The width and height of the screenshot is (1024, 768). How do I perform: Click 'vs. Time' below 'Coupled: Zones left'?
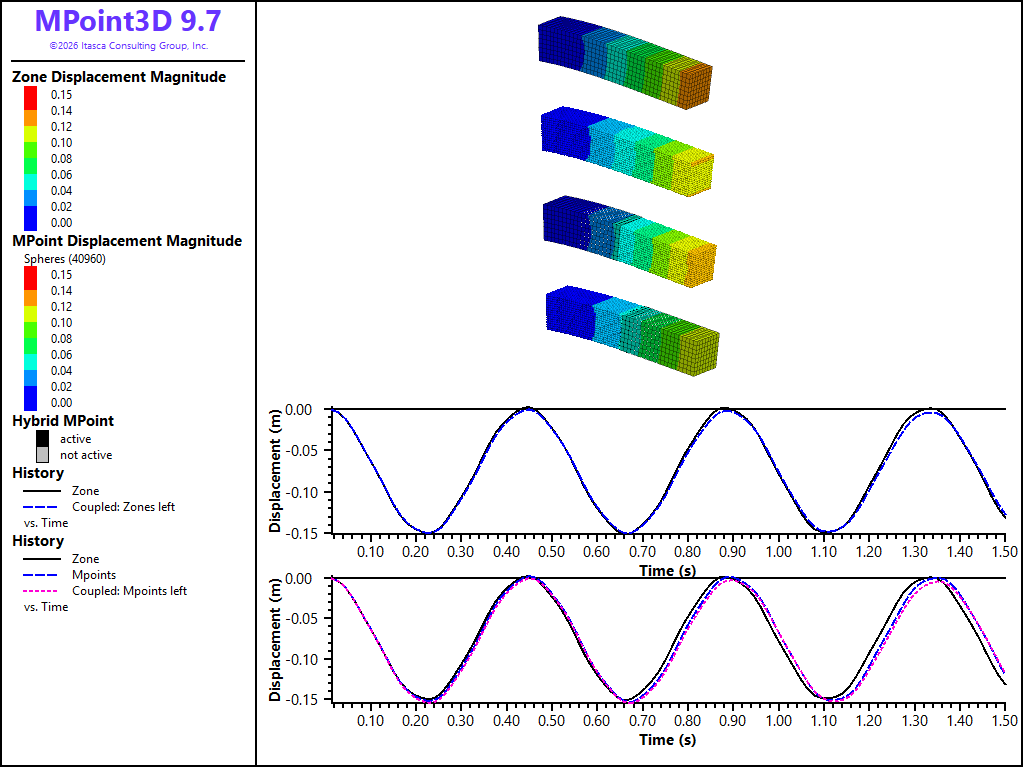46,522
